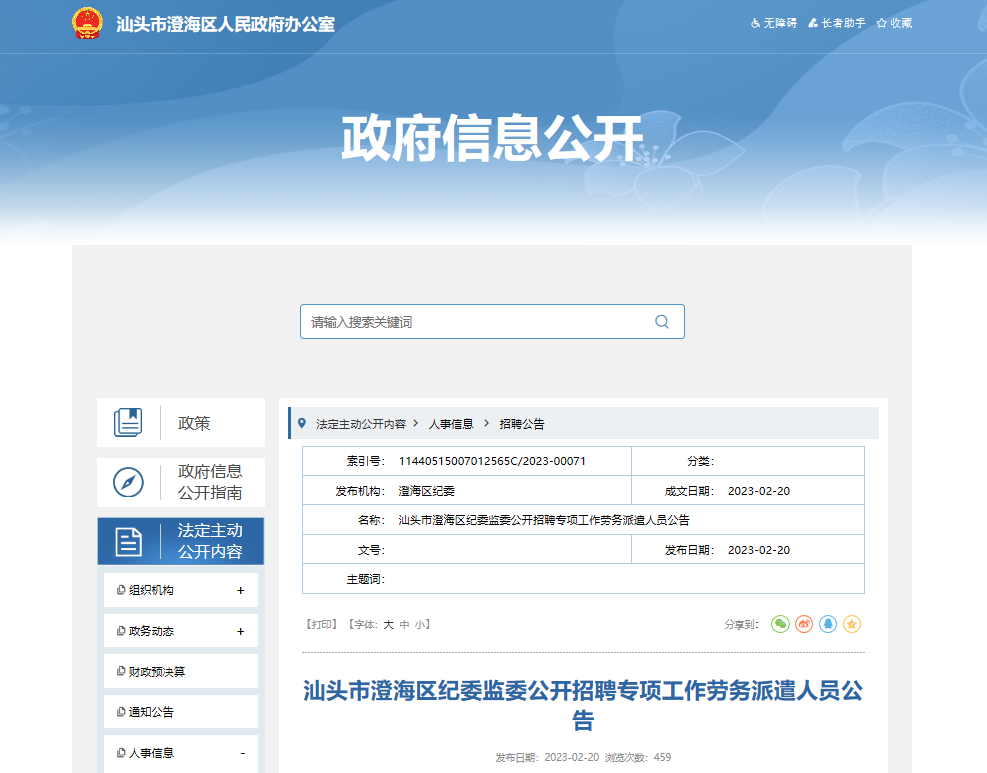Select medium font size 中

405,624
